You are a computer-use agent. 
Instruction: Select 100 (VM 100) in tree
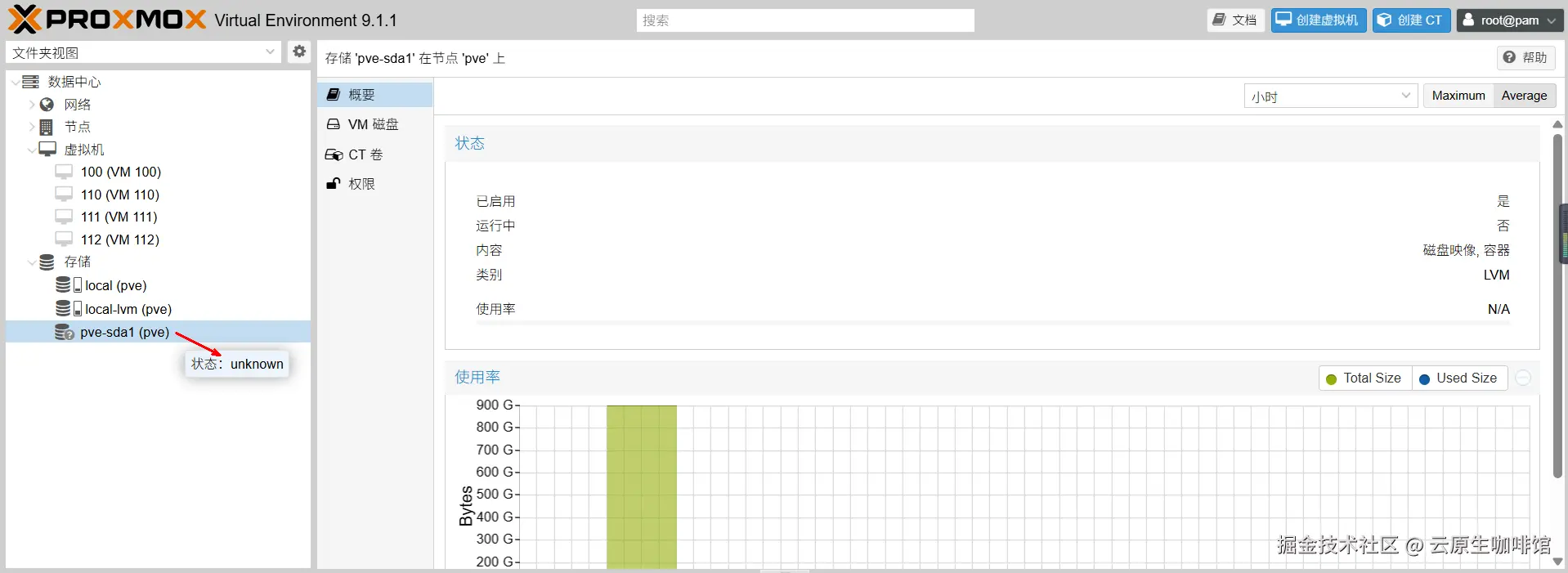(x=158, y=172)
